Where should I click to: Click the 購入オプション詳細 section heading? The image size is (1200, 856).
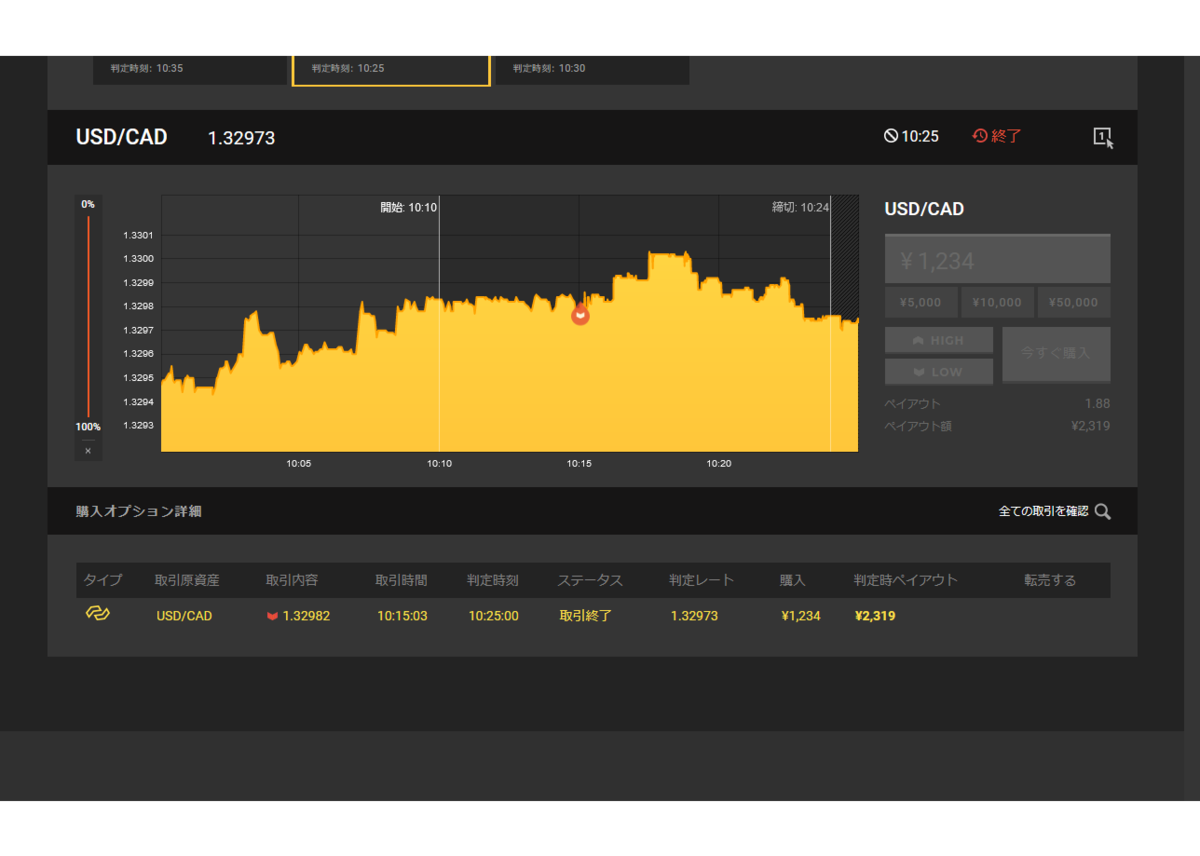point(139,511)
